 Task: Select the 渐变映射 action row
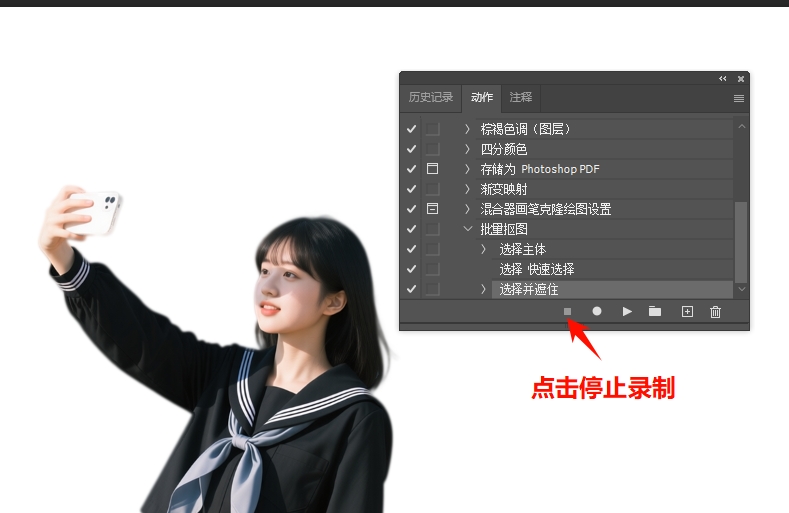[x=604, y=189]
